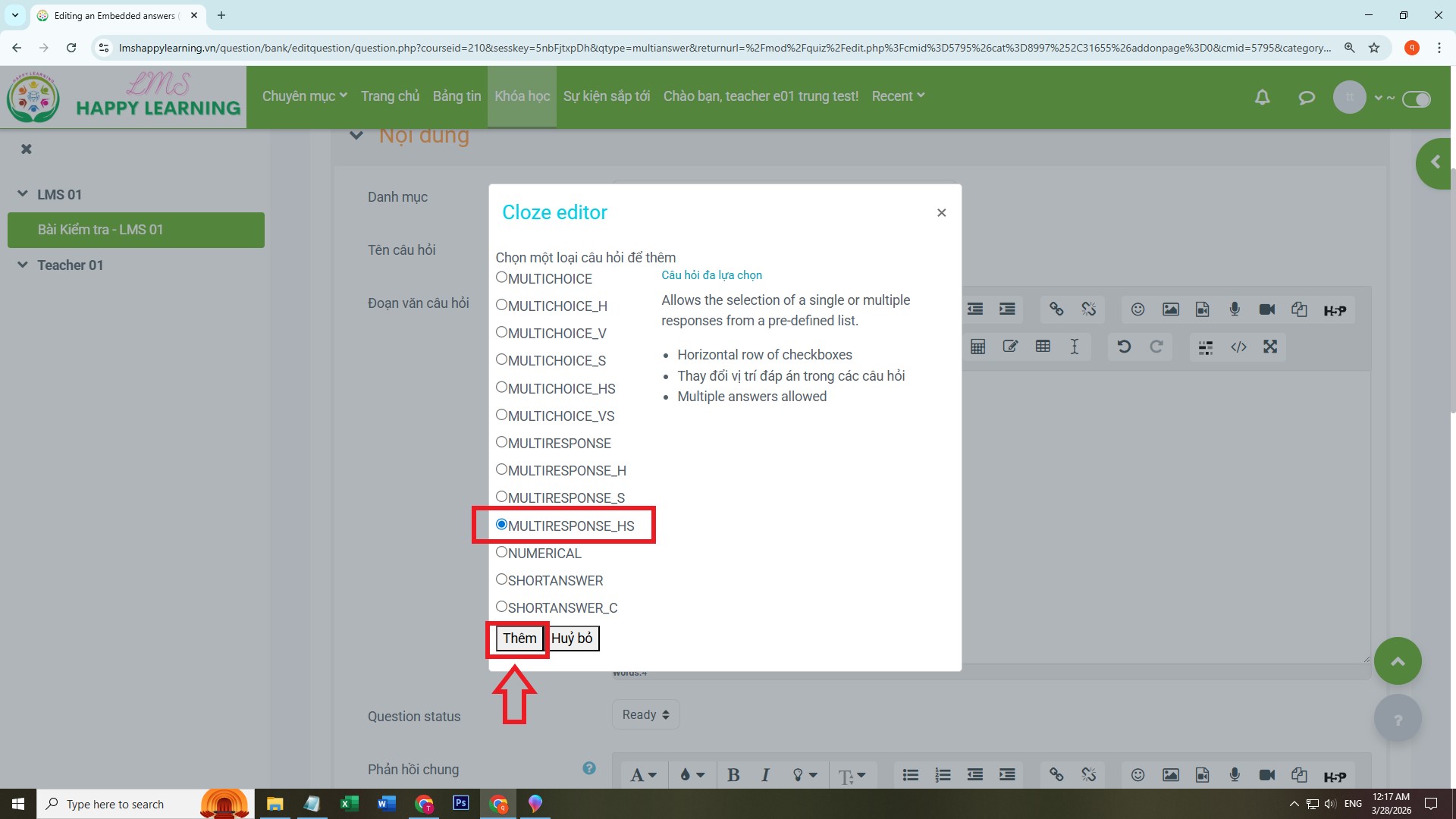1456x819 pixels.
Task: Click the record audio microphone icon
Action: tap(1235, 309)
